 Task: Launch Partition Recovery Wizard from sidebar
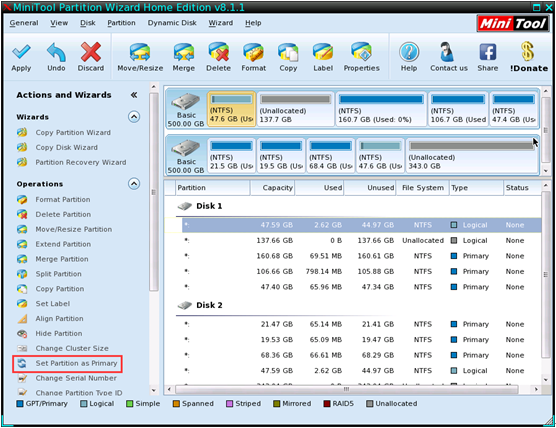coord(80,162)
